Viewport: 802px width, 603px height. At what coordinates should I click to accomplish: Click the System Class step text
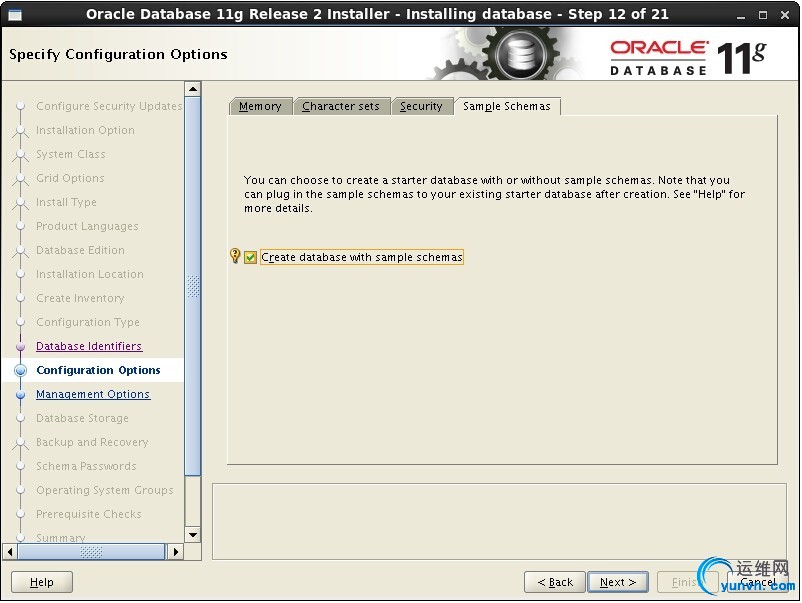[71, 154]
